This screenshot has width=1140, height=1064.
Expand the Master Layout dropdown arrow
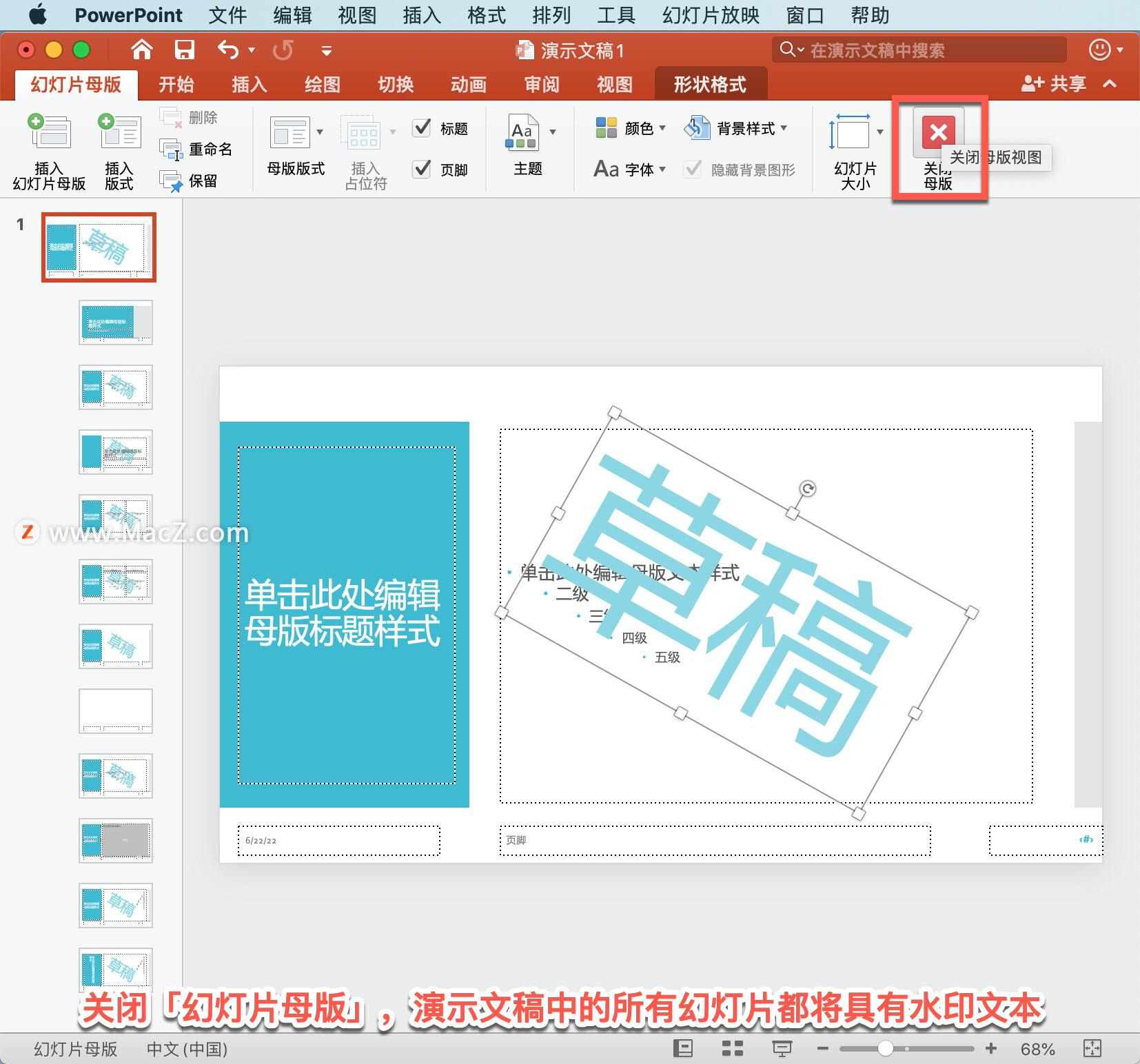[320, 132]
